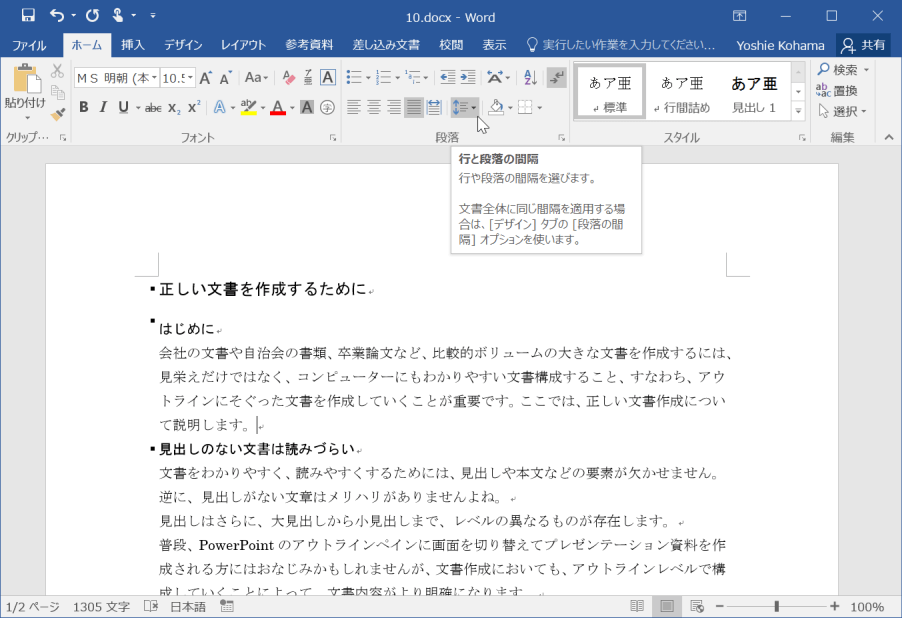Screen dimensions: 902x618
Task: Switch to the 挿入 tab
Action: click(x=133, y=45)
